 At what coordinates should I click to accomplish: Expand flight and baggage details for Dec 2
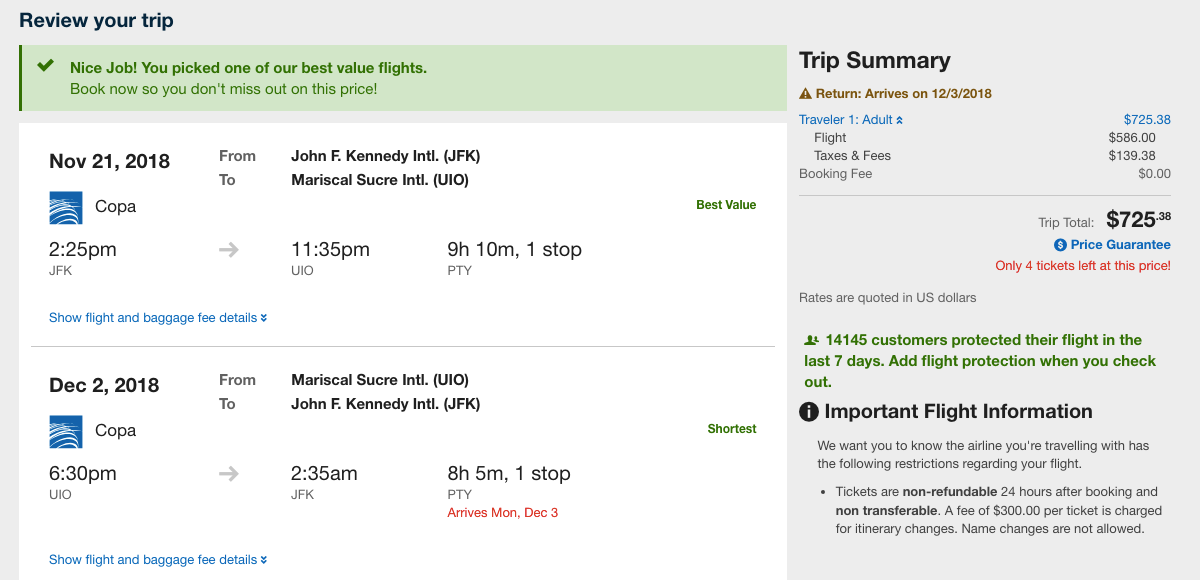pos(158,560)
